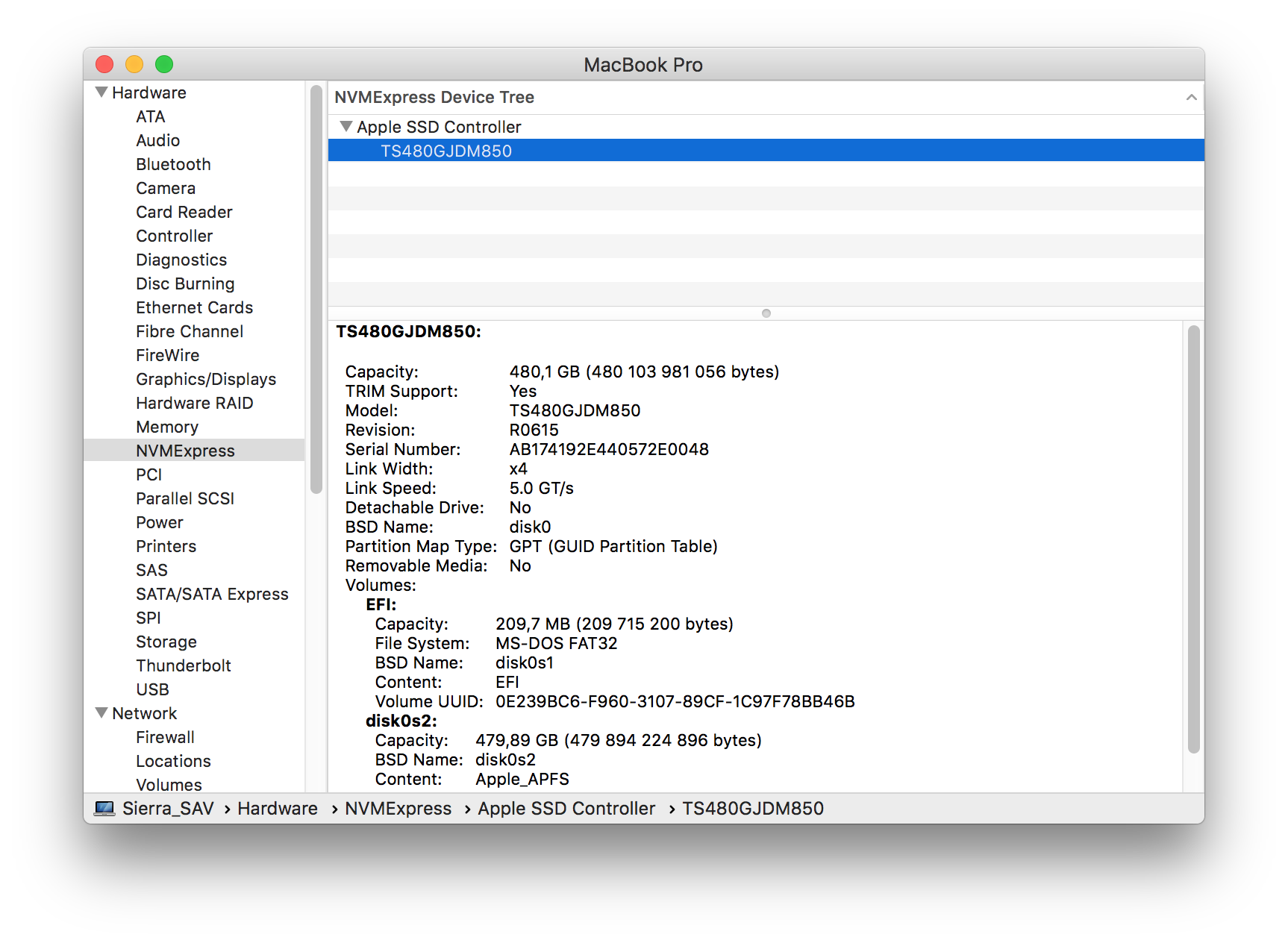
Task: Select ATA in the sidebar
Action: pyautogui.click(x=151, y=117)
